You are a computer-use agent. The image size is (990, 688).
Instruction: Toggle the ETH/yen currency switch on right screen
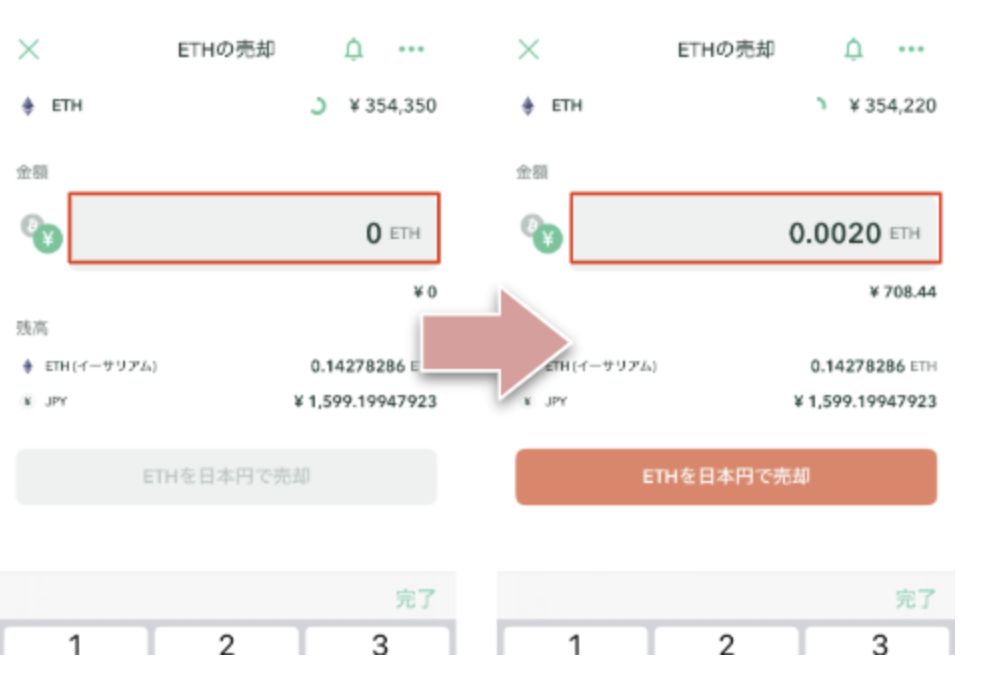point(541,234)
